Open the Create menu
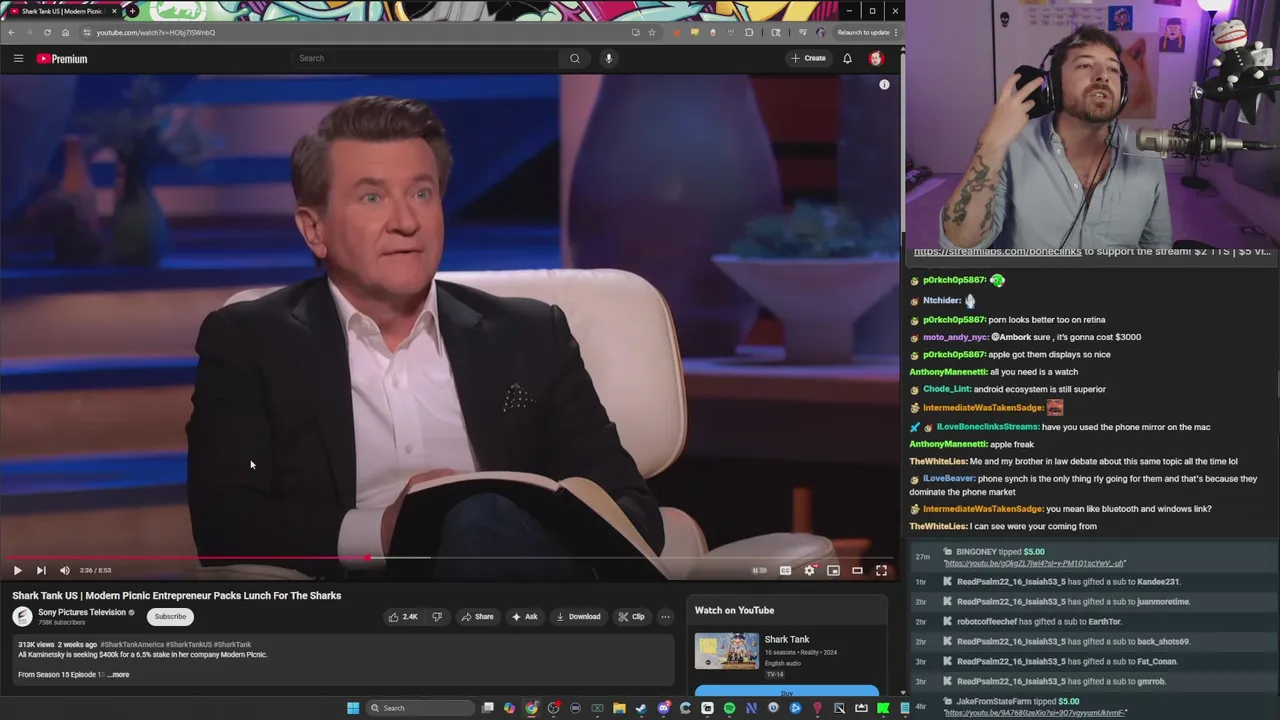This screenshot has width=1280, height=720. coord(809,58)
